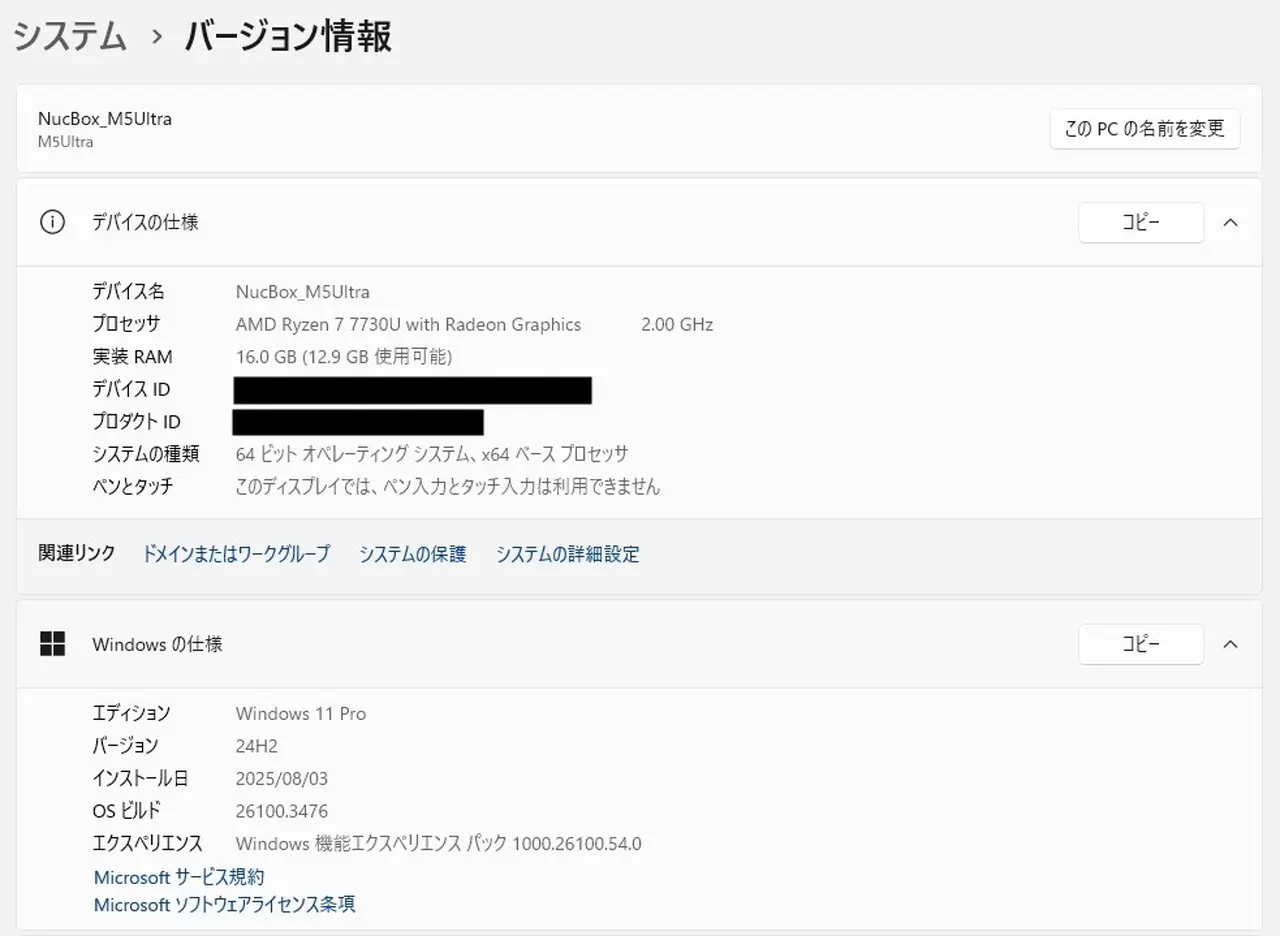The image size is (1280, 936).
Task: Click the デバイスの仕様 section heading
Action: 145,222
